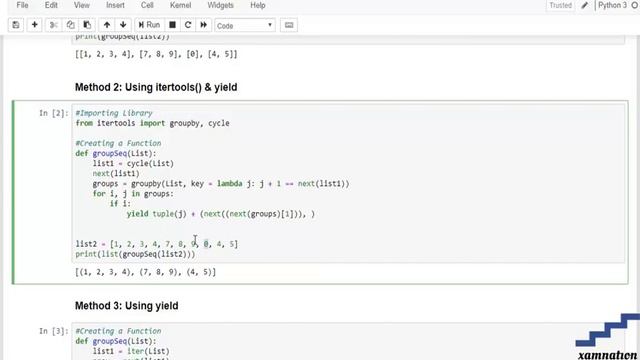Screen dimensions: 640x360
Task: Paste cells below using the clipboard icon
Action: tap(87, 25)
